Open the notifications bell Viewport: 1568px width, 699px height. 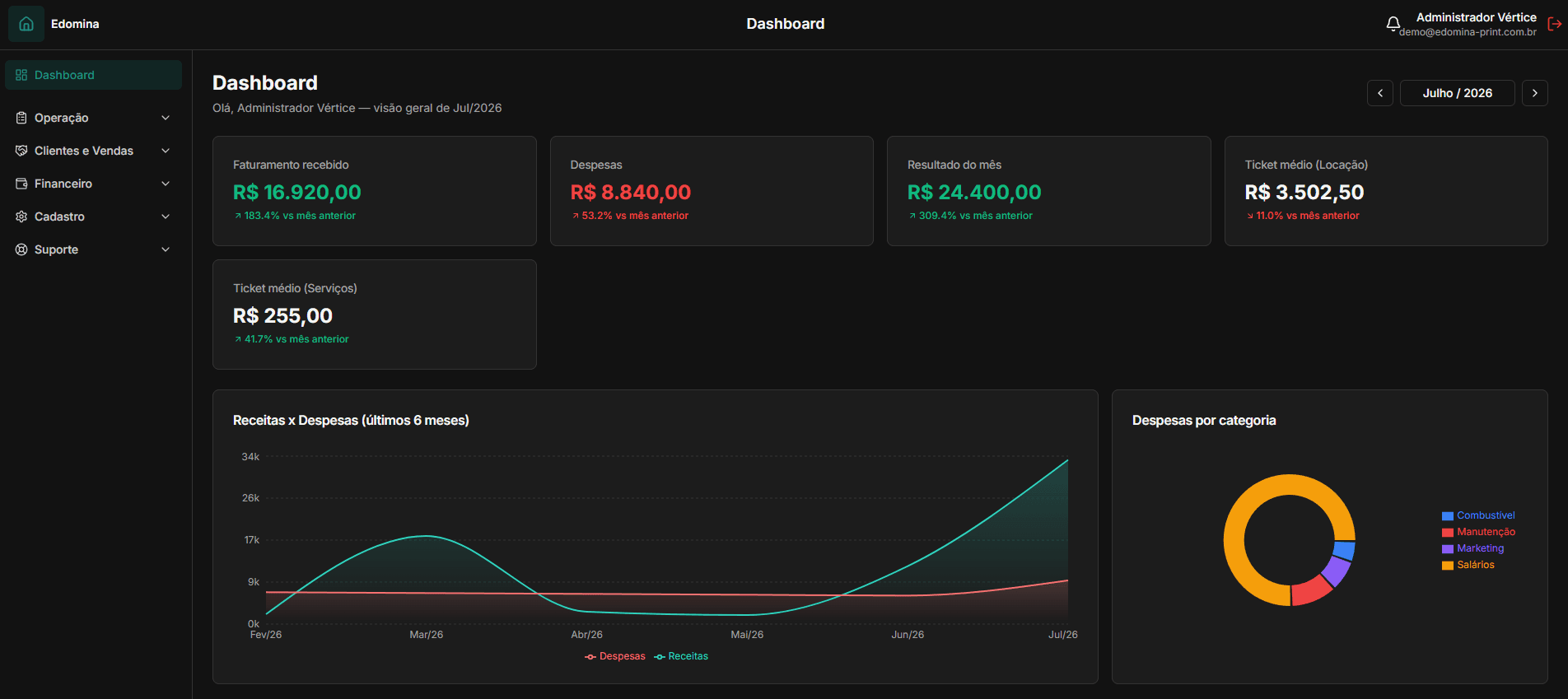click(1393, 24)
